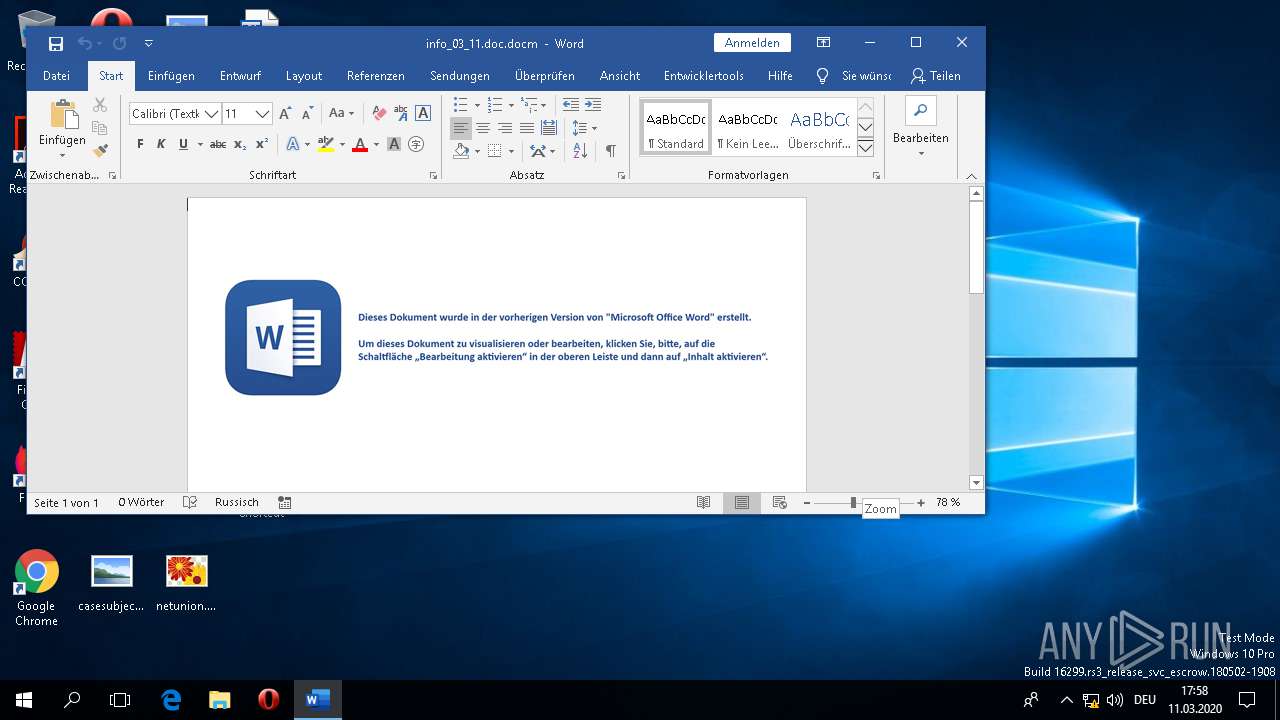This screenshot has width=1280, height=720.
Task: Toggle italic formatting (K)
Action: pyautogui.click(x=161, y=145)
